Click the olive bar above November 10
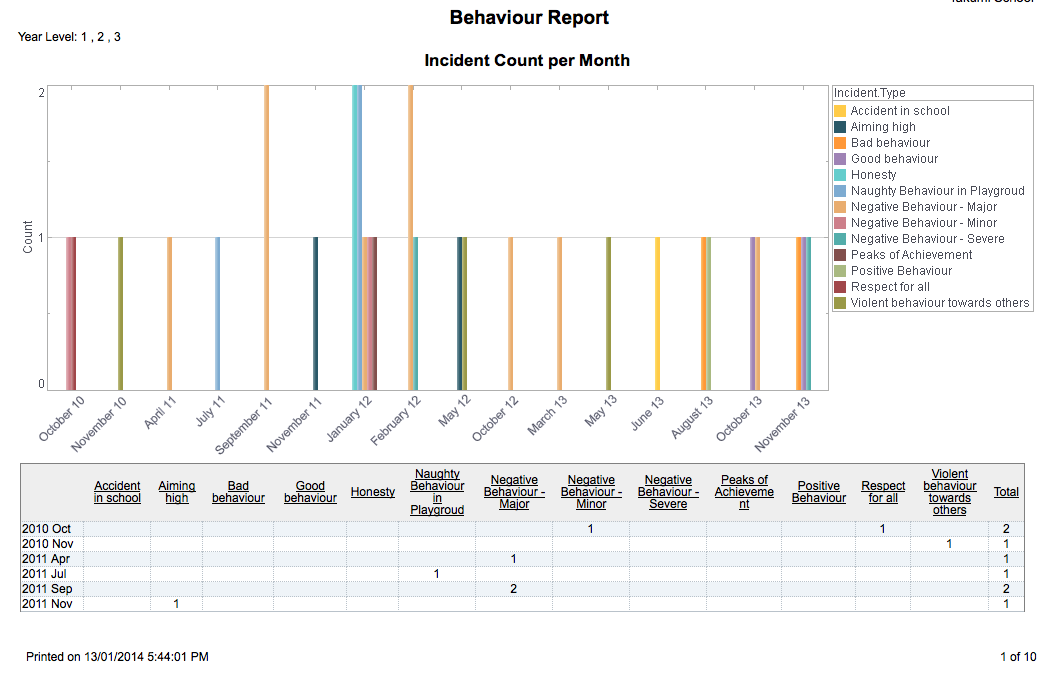This screenshot has height=678, width=1047. point(120,313)
